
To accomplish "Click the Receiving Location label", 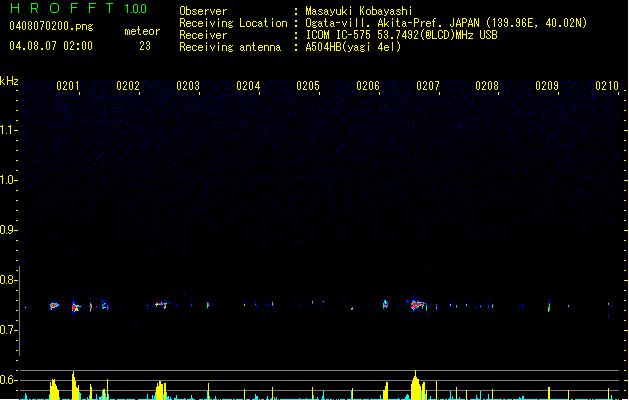I will coord(233,23).
